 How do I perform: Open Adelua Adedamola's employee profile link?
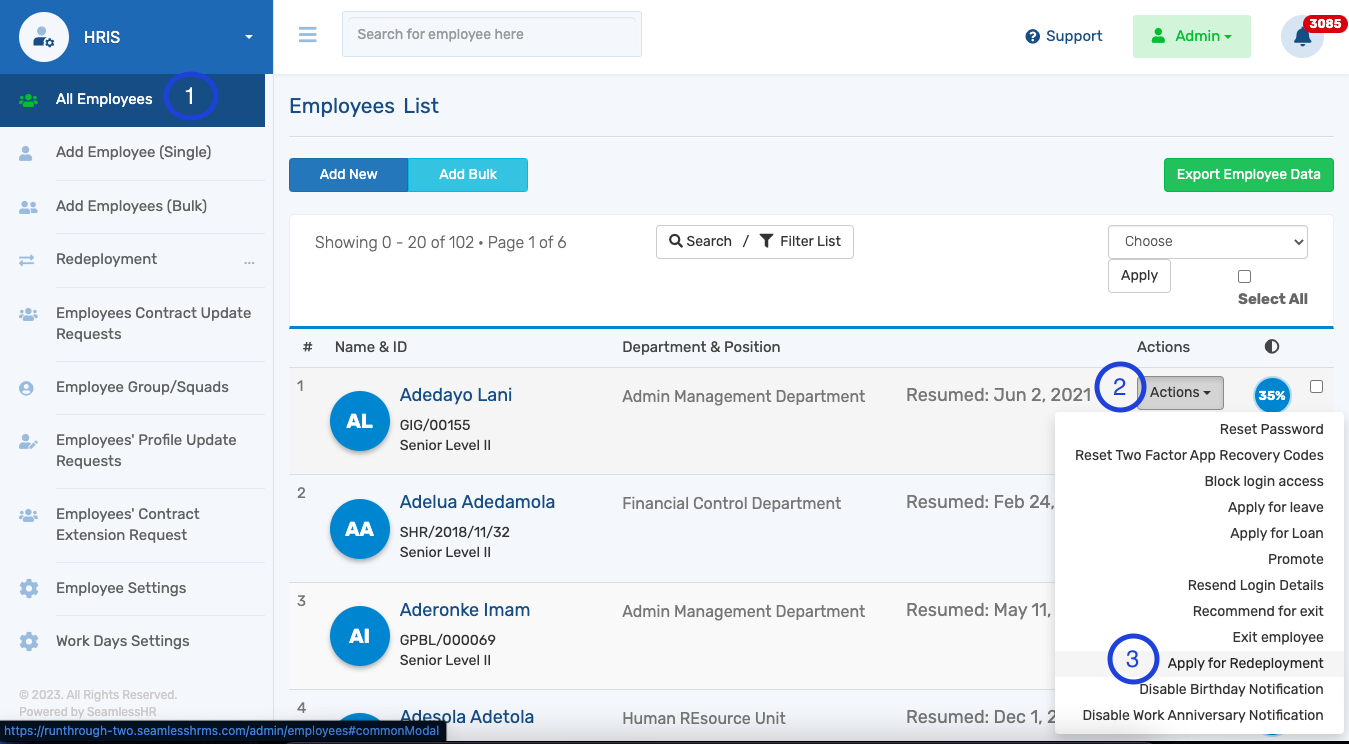coord(477,501)
